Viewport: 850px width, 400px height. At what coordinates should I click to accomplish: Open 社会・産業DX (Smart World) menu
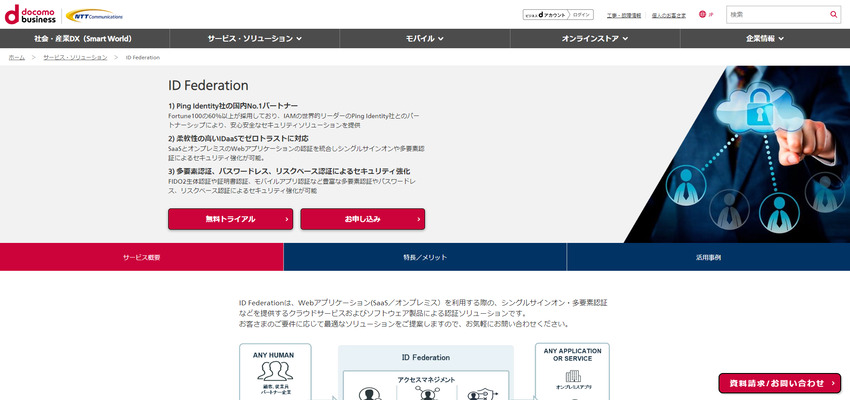[85, 38]
